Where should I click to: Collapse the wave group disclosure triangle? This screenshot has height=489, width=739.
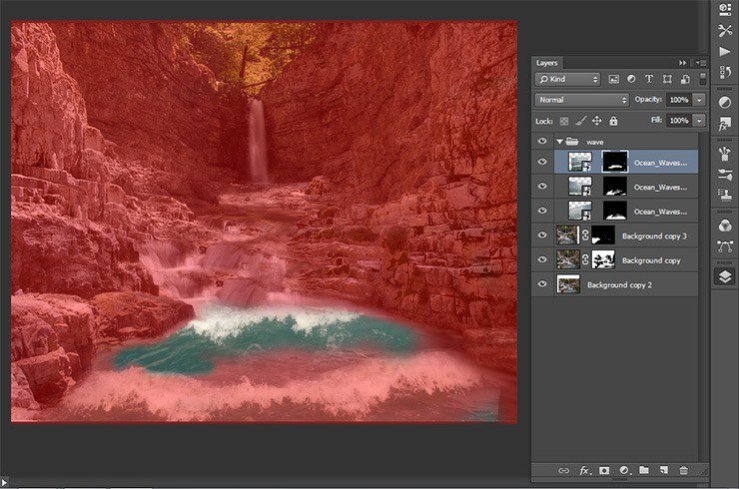pyautogui.click(x=558, y=142)
